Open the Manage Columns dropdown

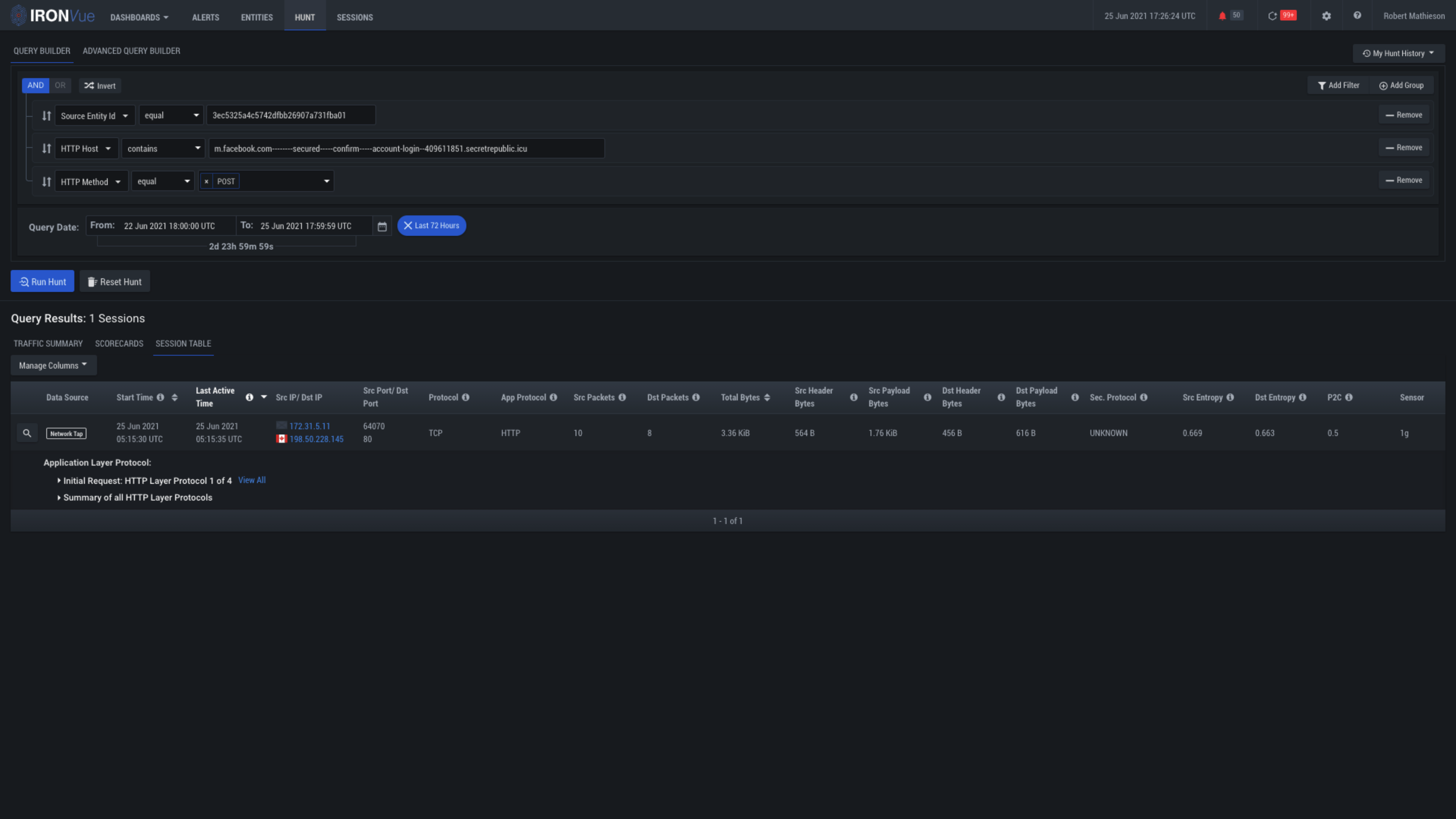coord(53,365)
